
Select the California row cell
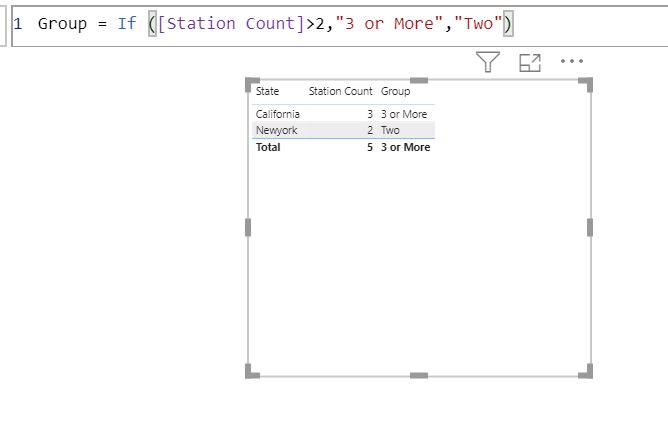(278, 114)
